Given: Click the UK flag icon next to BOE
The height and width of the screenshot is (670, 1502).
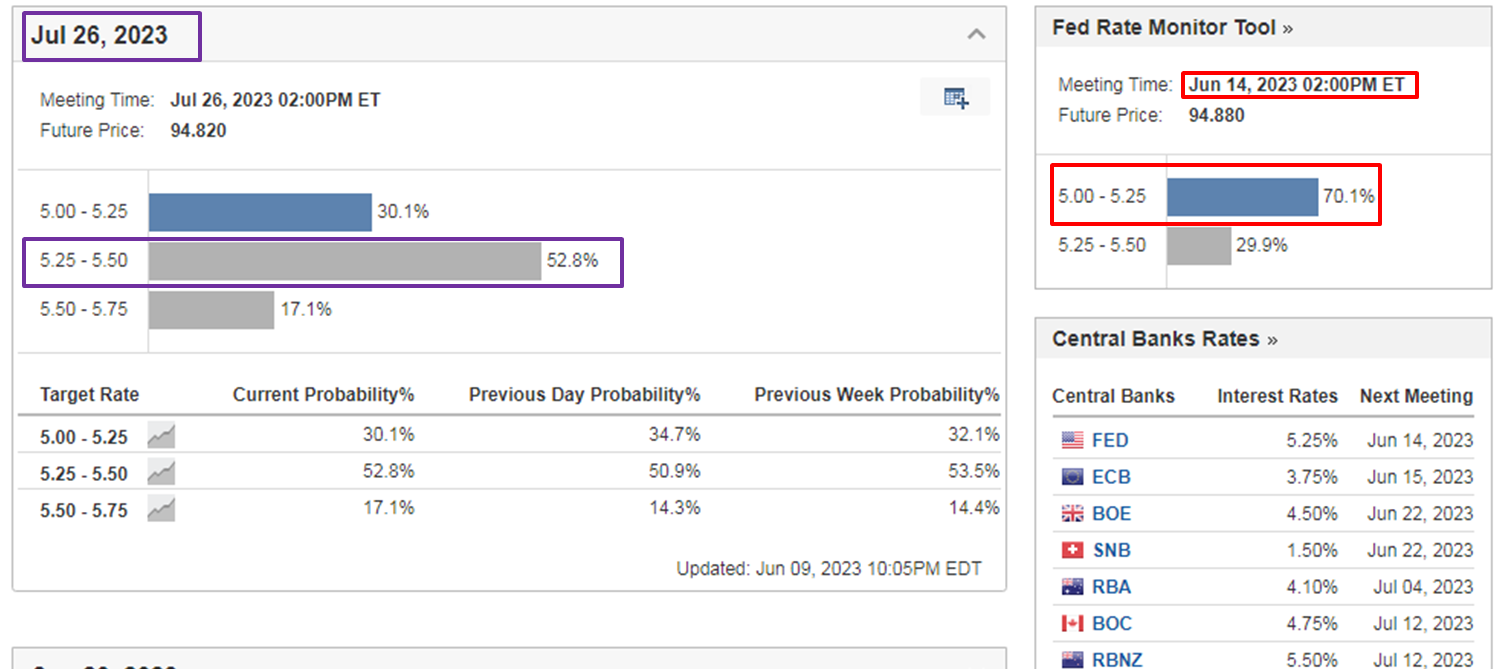Looking at the screenshot, I should [x=1072, y=514].
